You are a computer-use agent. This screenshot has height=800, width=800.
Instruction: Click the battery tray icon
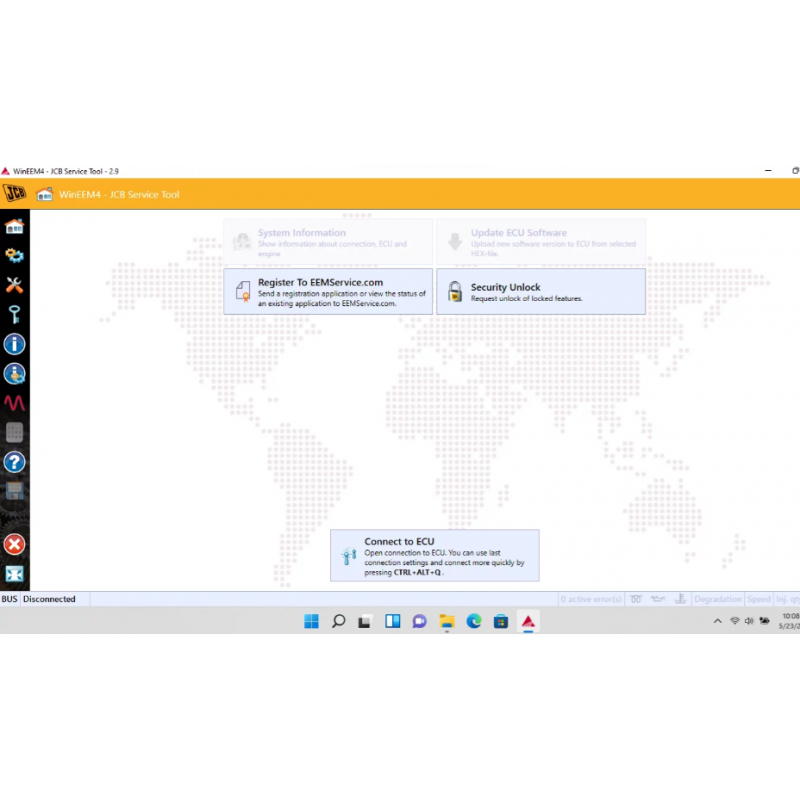(764, 621)
